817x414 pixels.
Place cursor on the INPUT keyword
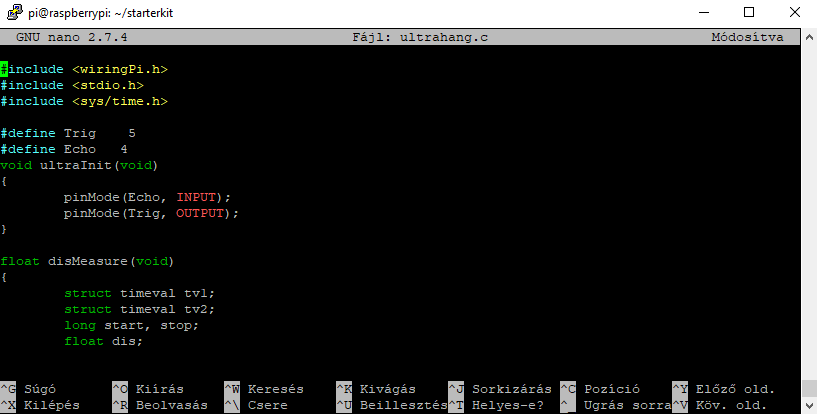(196, 197)
